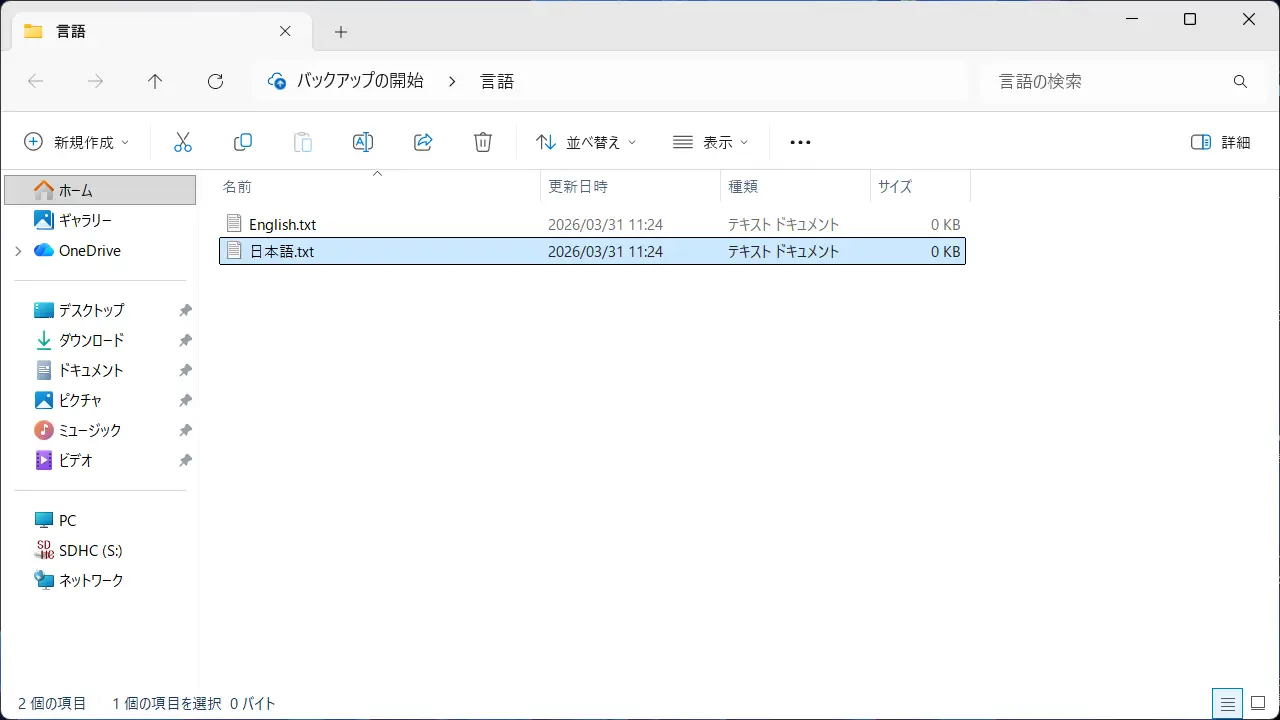This screenshot has height=720, width=1280.
Task: Click the Share icon in toolbar
Action: [x=423, y=142]
